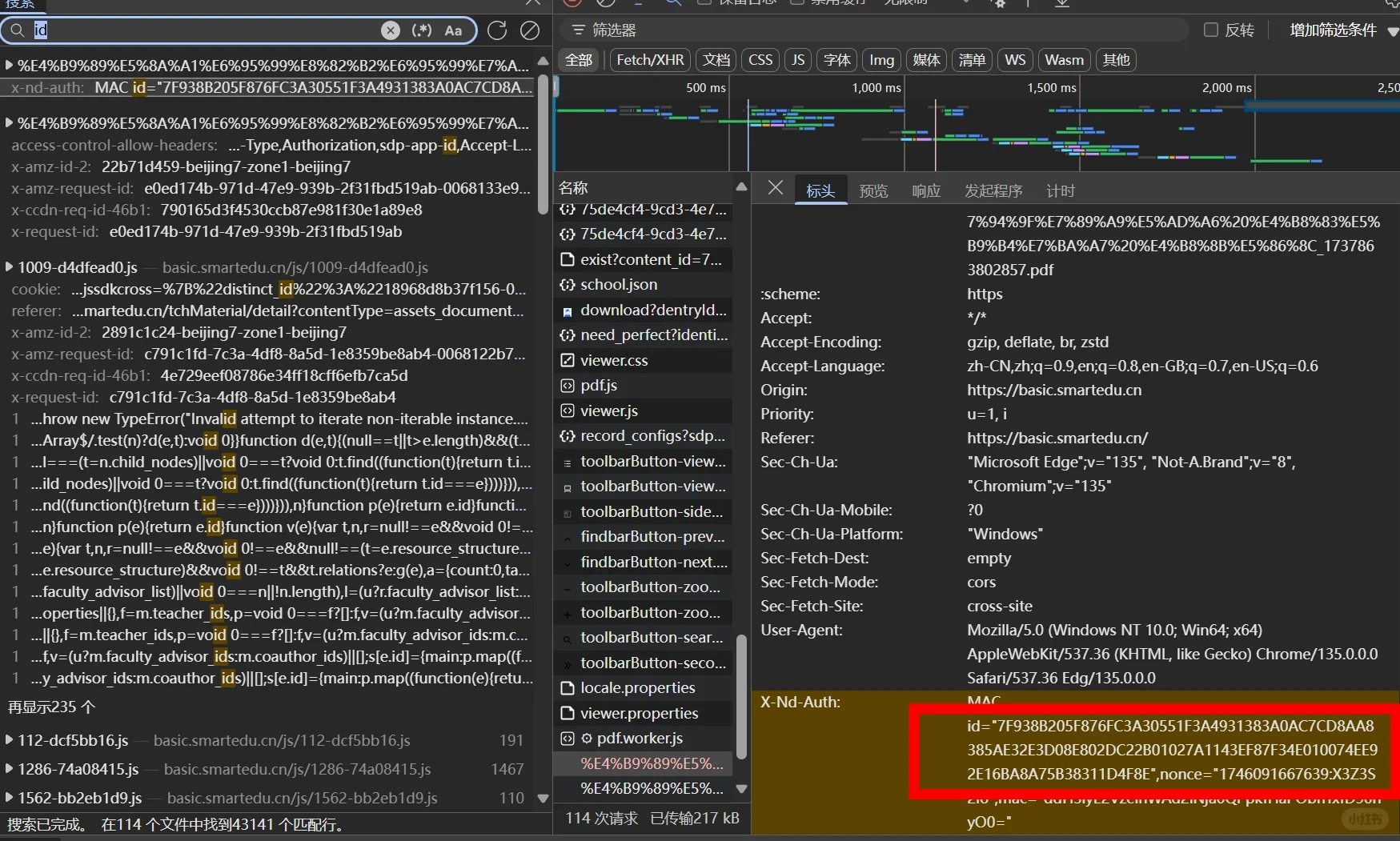
Task: Toggle regular expression search option
Action: (x=422, y=30)
